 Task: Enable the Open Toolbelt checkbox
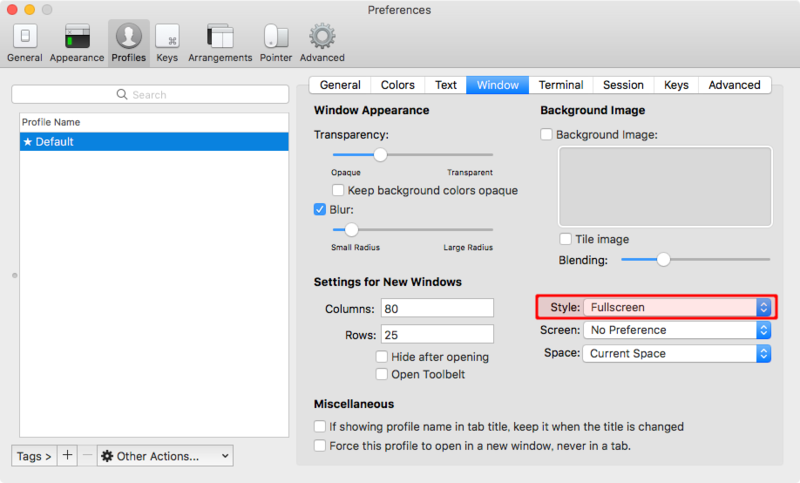tap(381, 374)
